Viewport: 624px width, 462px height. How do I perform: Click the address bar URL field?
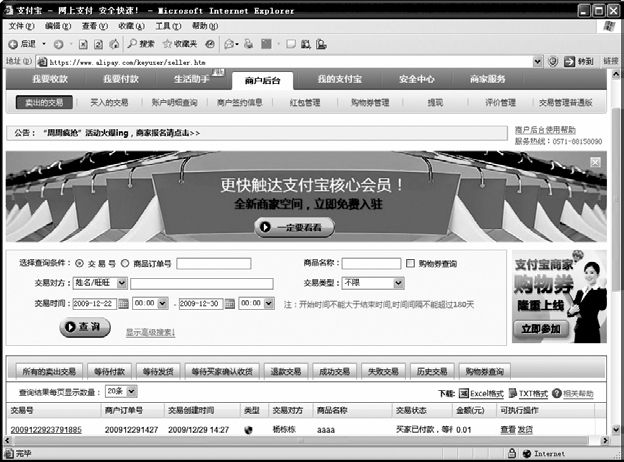(x=291, y=62)
